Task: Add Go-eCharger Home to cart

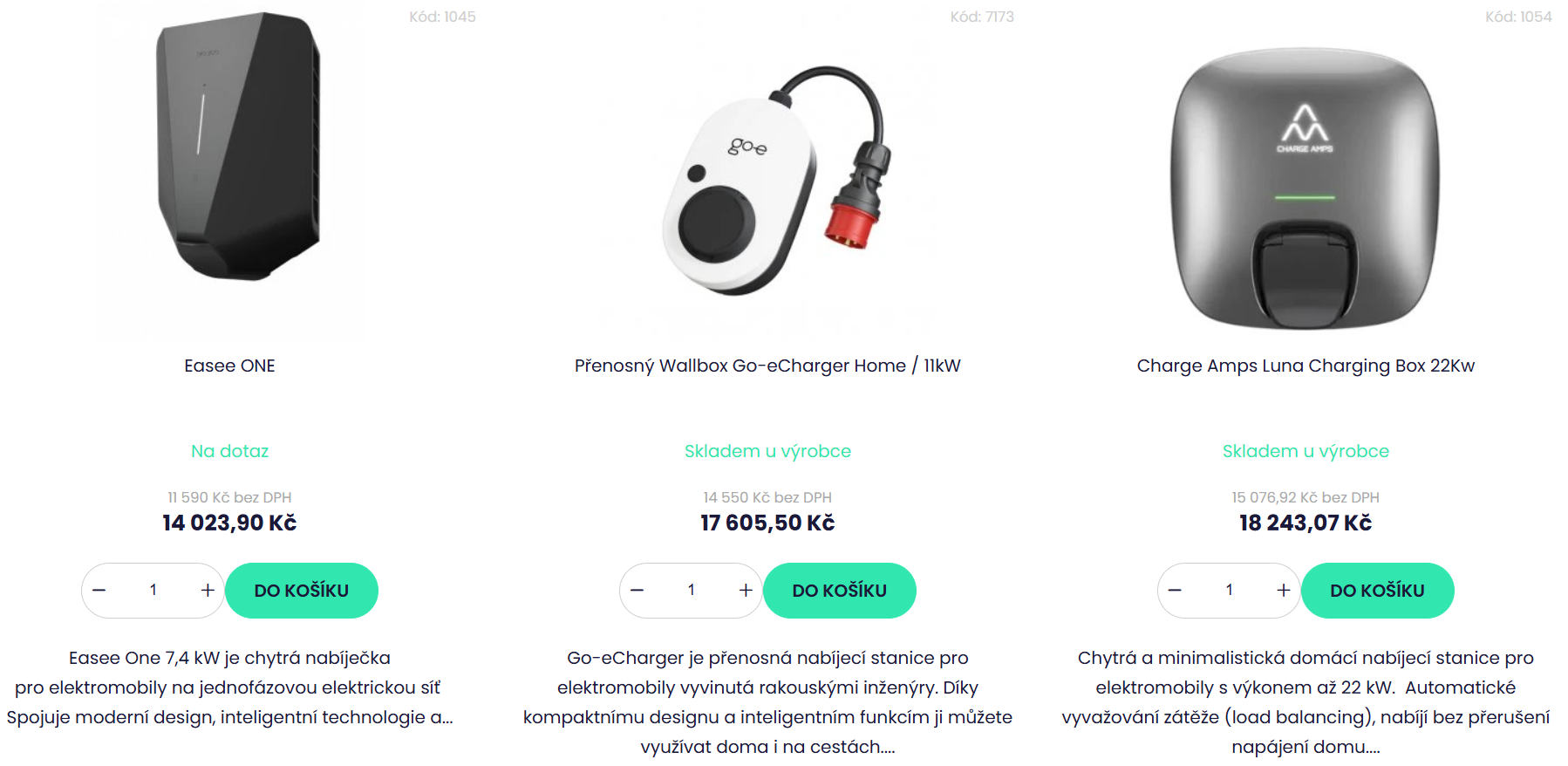Action: 840,591
